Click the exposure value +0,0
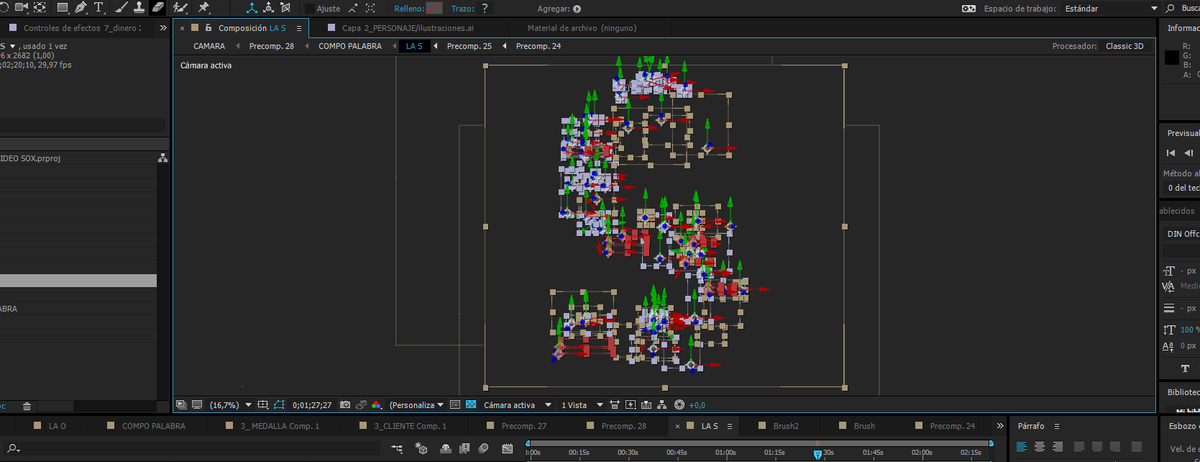The image size is (1200, 462). (x=697, y=405)
